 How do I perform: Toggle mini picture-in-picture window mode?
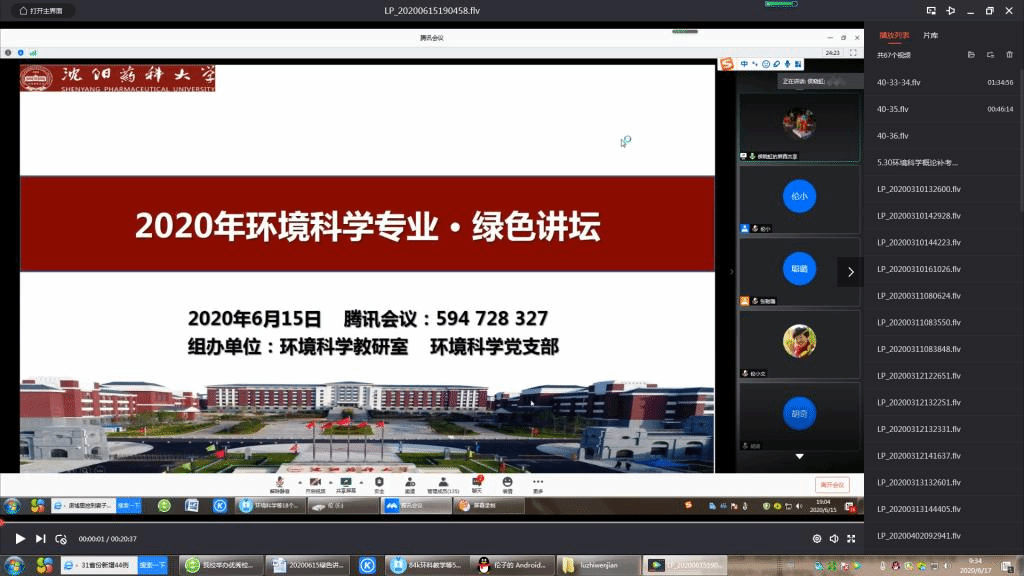(930, 11)
